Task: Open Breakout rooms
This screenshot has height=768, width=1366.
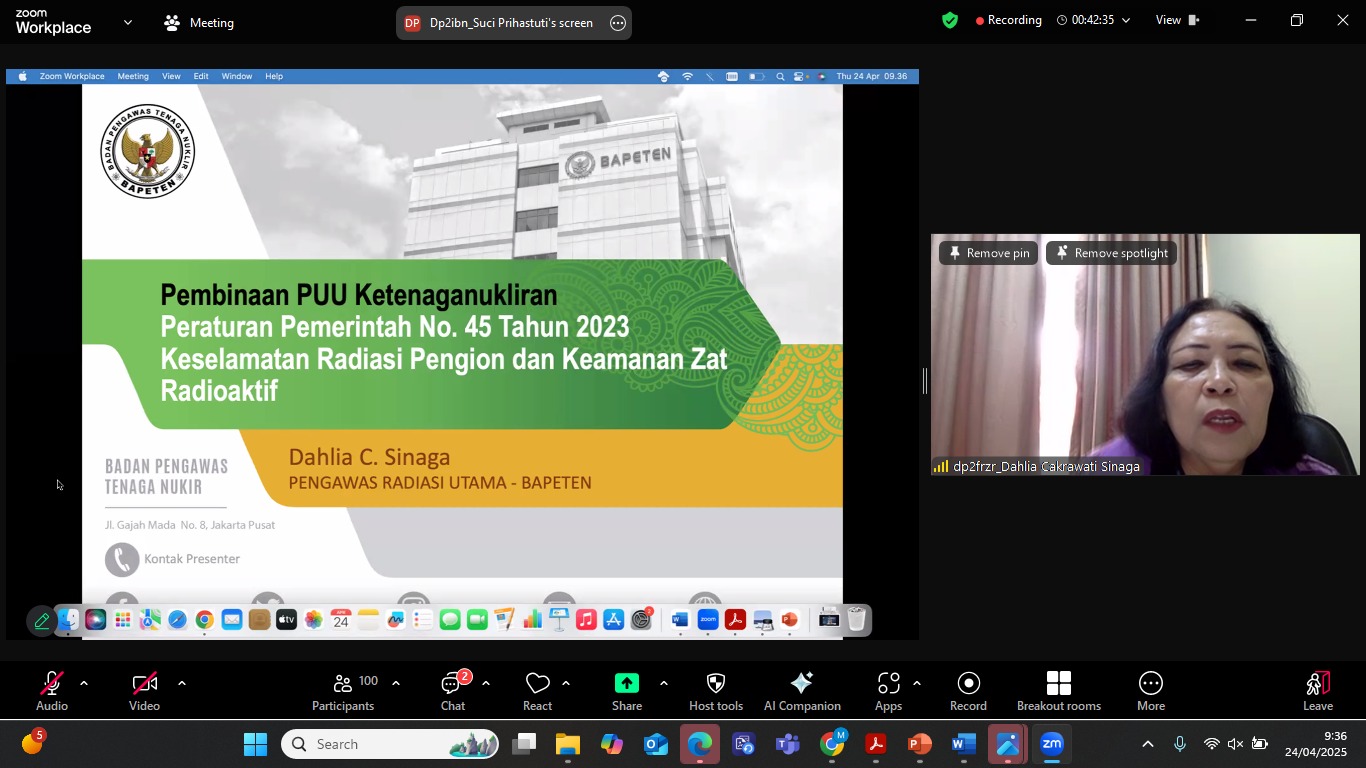Action: point(1059,691)
